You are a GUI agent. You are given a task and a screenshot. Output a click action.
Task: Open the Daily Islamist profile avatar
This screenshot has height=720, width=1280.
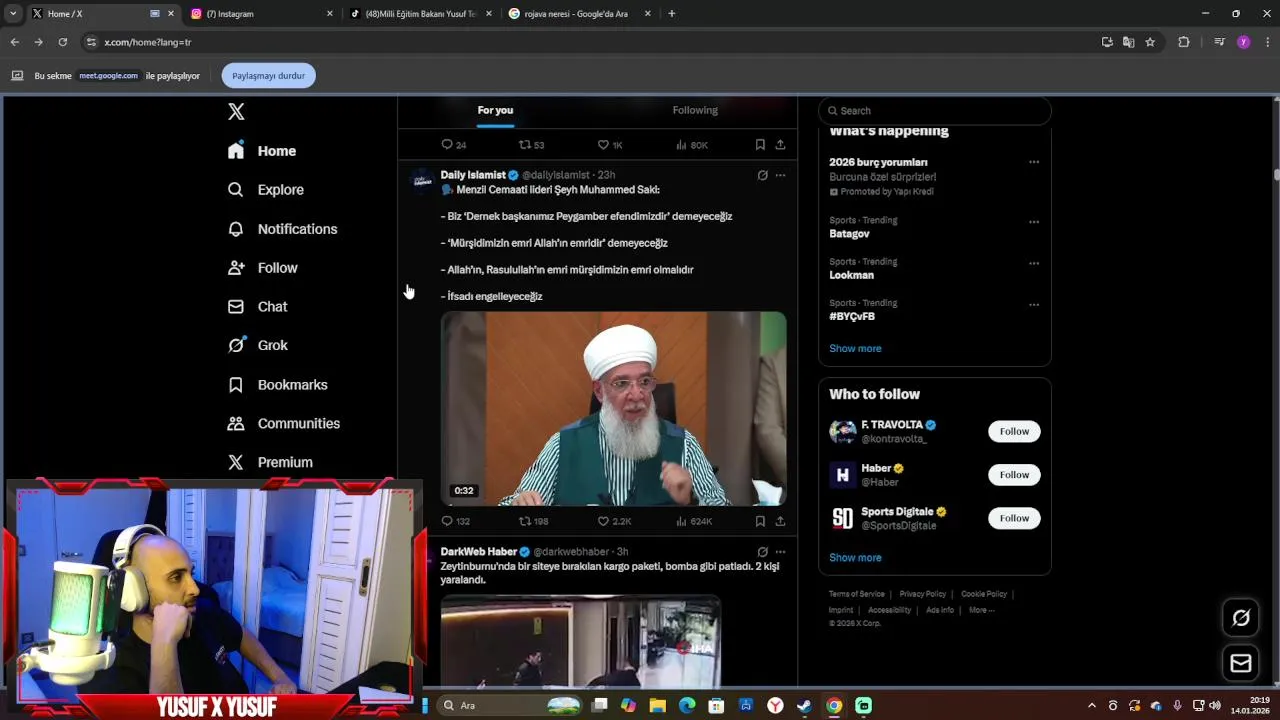click(x=422, y=179)
